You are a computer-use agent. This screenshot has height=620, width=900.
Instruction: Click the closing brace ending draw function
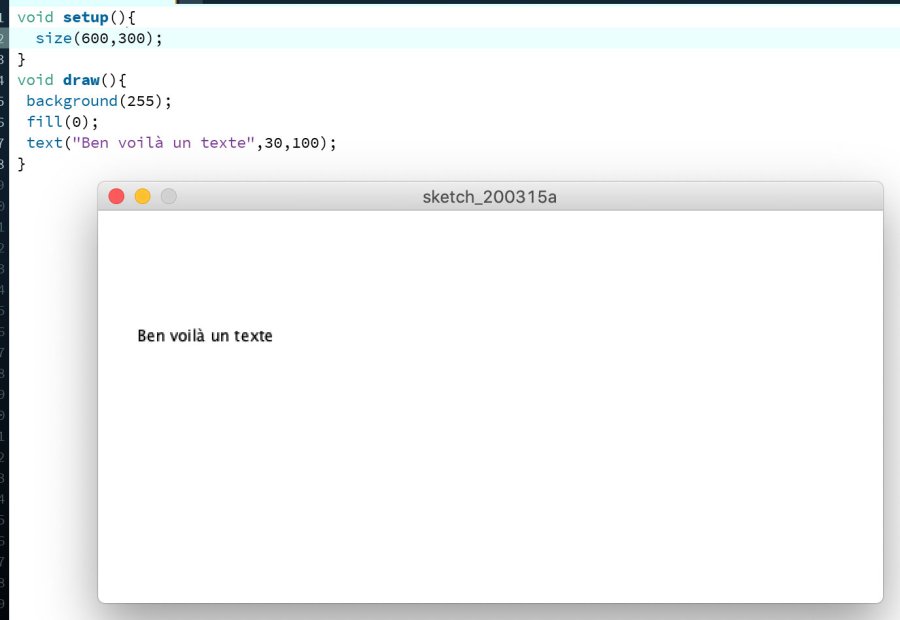22,164
